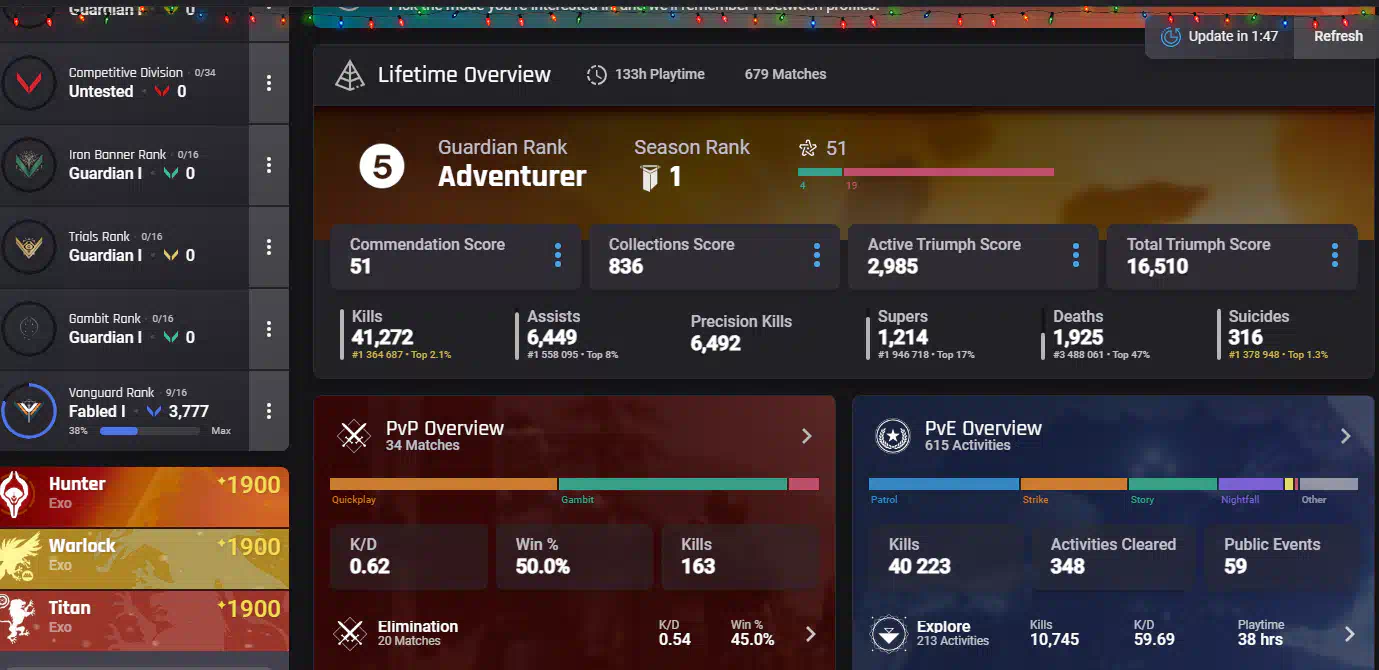1379x670 pixels.
Task: Click the PvP crossed swords icon
Action: (x=354, y=435)
